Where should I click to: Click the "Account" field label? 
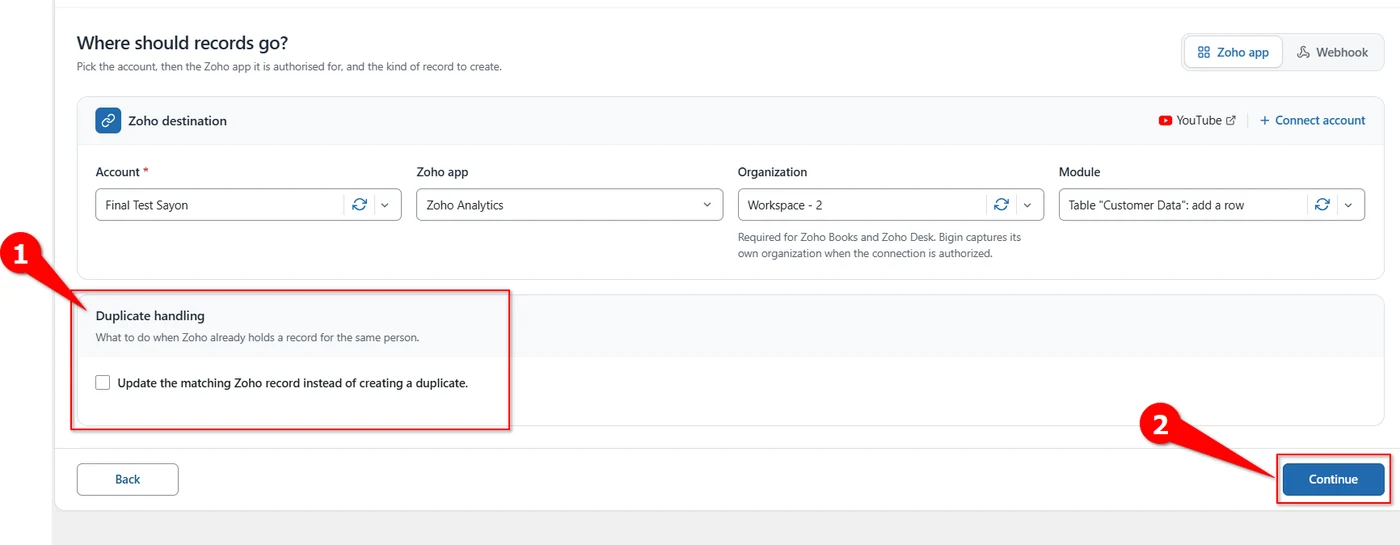[122, 172]
